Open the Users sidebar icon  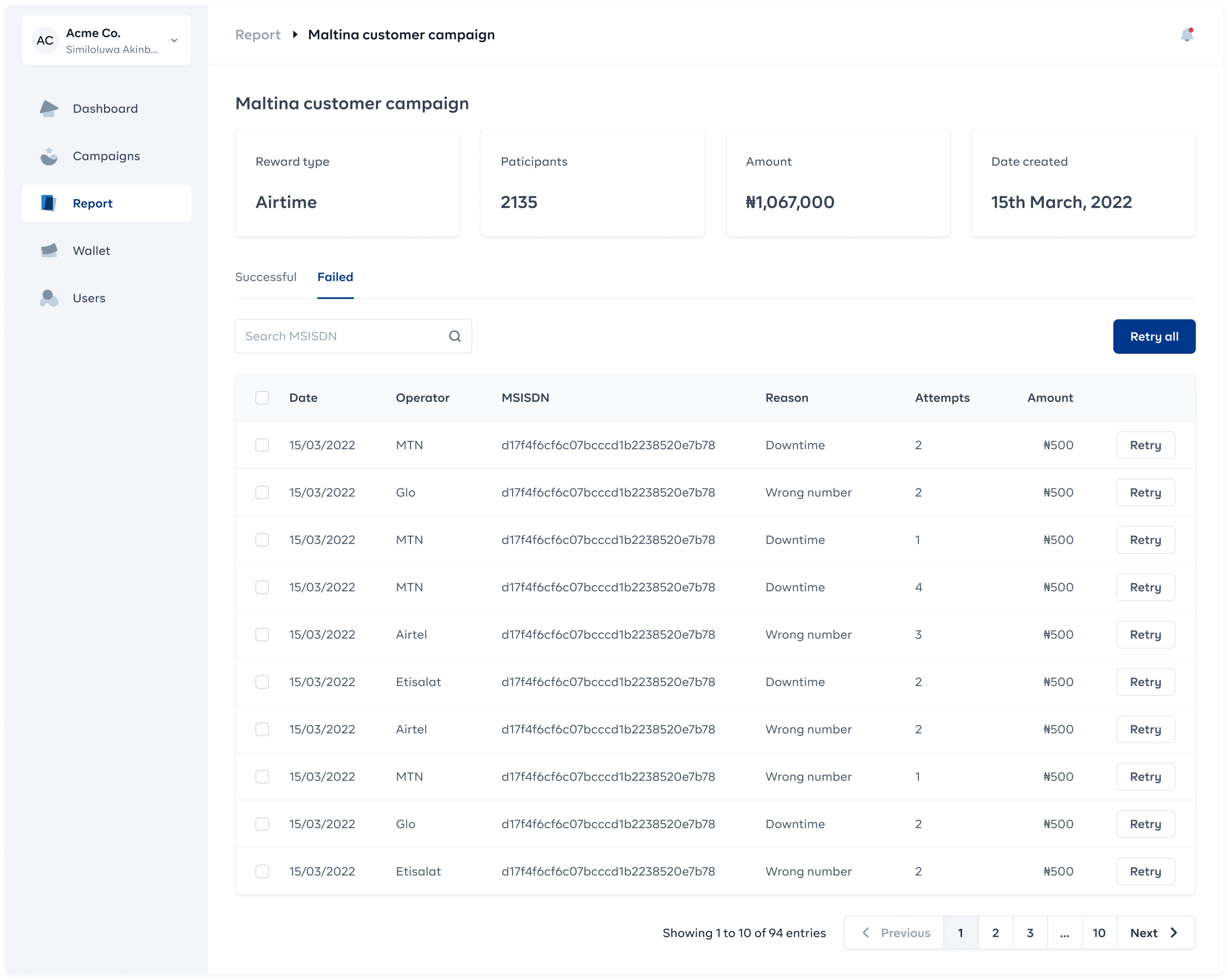tap(49, 297)
